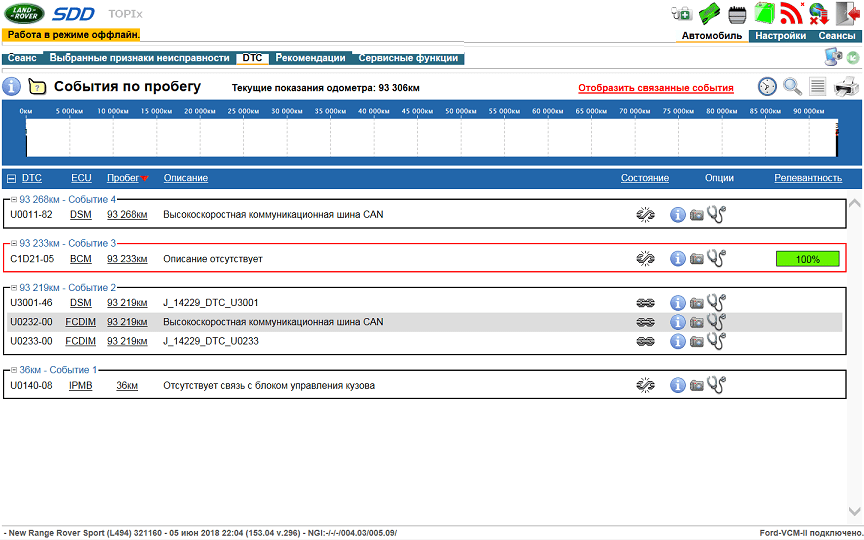Click the DSM link in U3001-46 row

81,303
